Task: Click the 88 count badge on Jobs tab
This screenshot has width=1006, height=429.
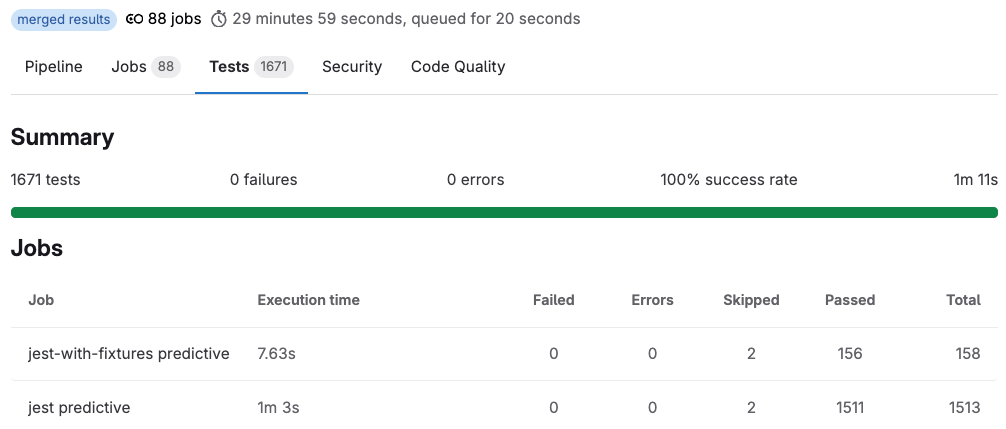Action: [x=166, y=67]
